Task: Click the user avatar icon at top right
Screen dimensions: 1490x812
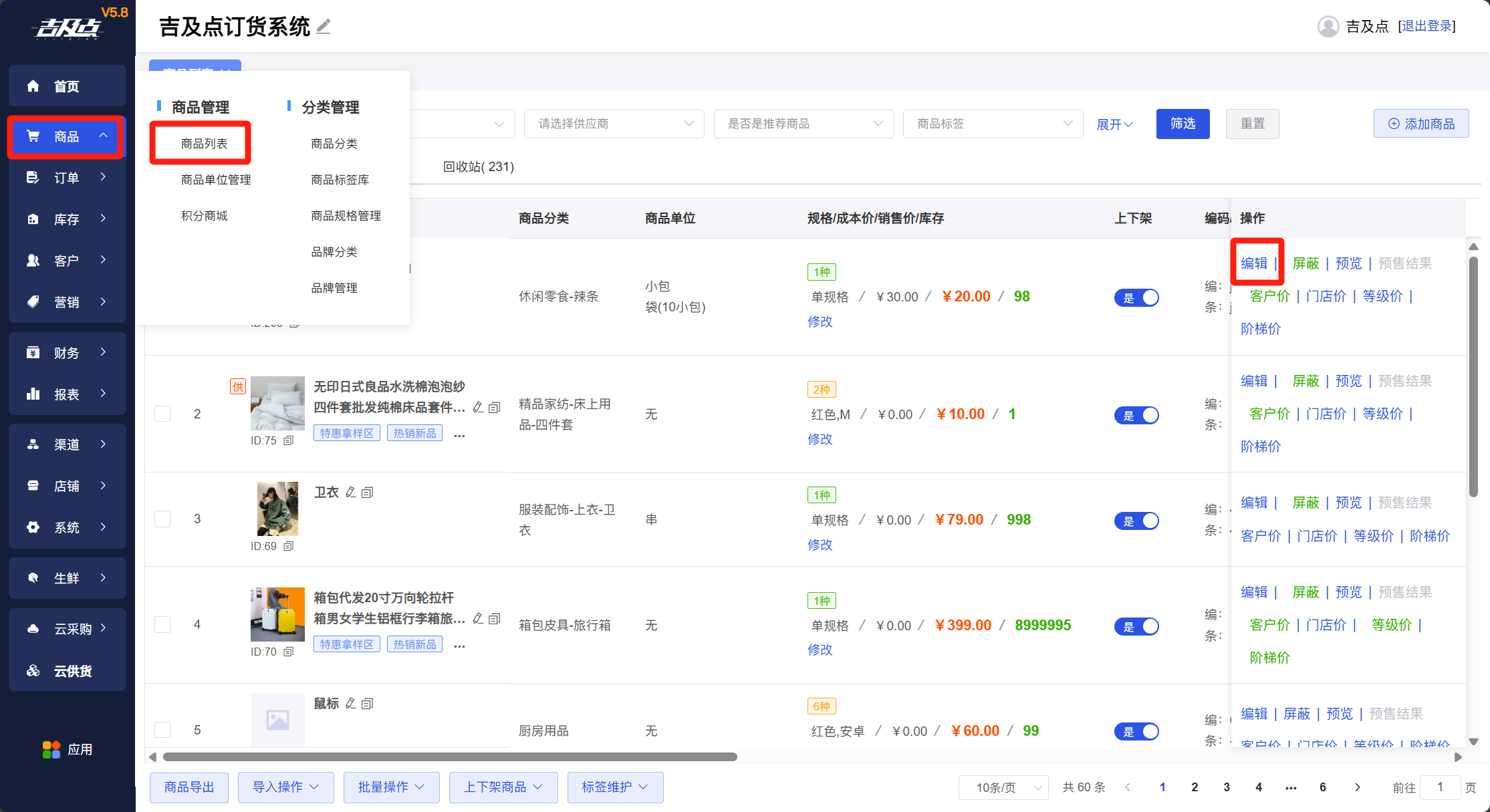Action: coord(1328,27)
